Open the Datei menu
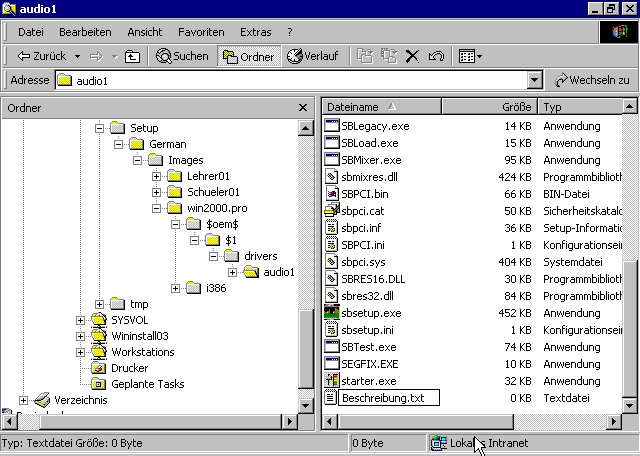Image resolution: width=640 pixels, height=456 pixels. 31,32
